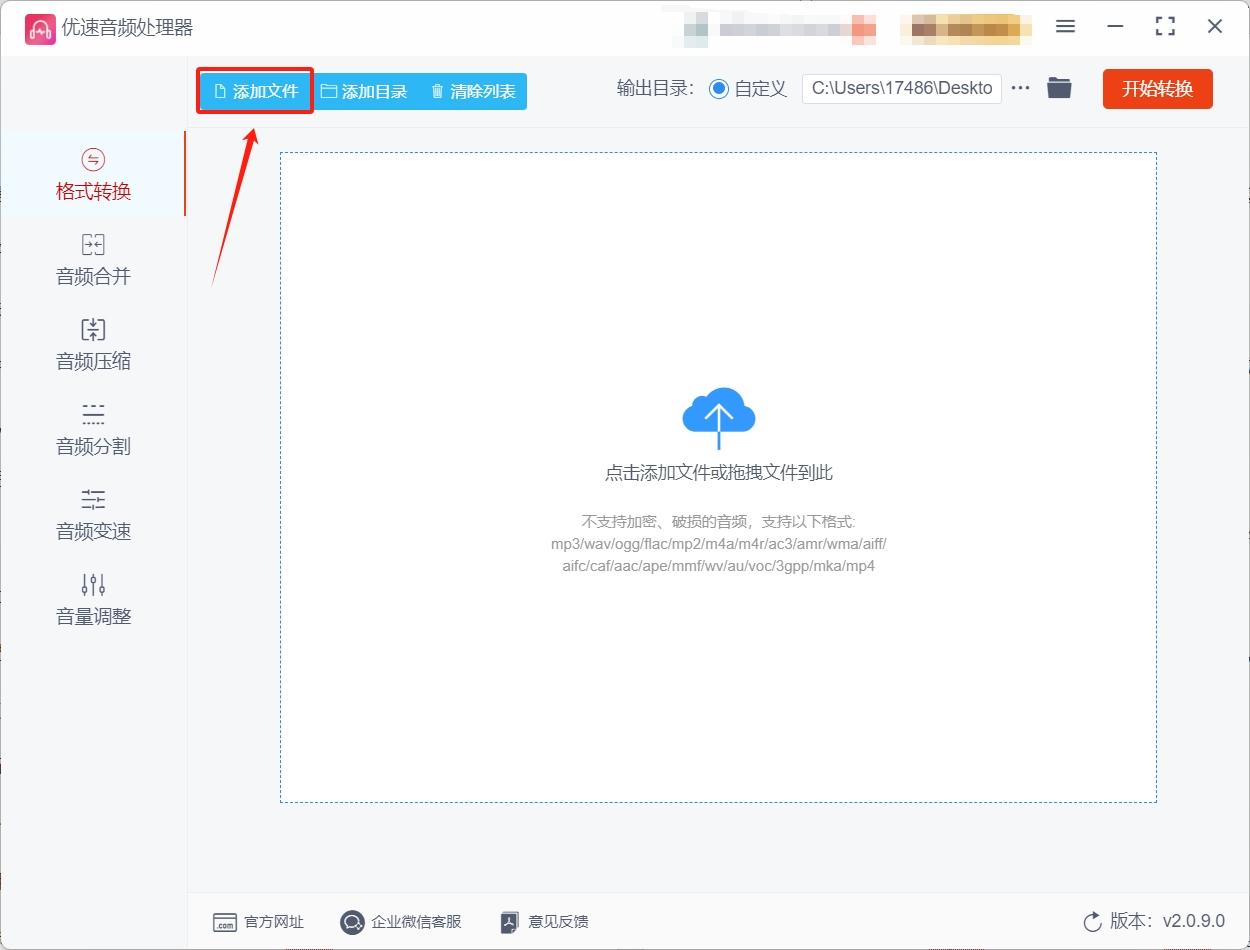Click 添加目录 to add a folder
The height and width of the screenshot is (950, 1250).
click(364, 90)
